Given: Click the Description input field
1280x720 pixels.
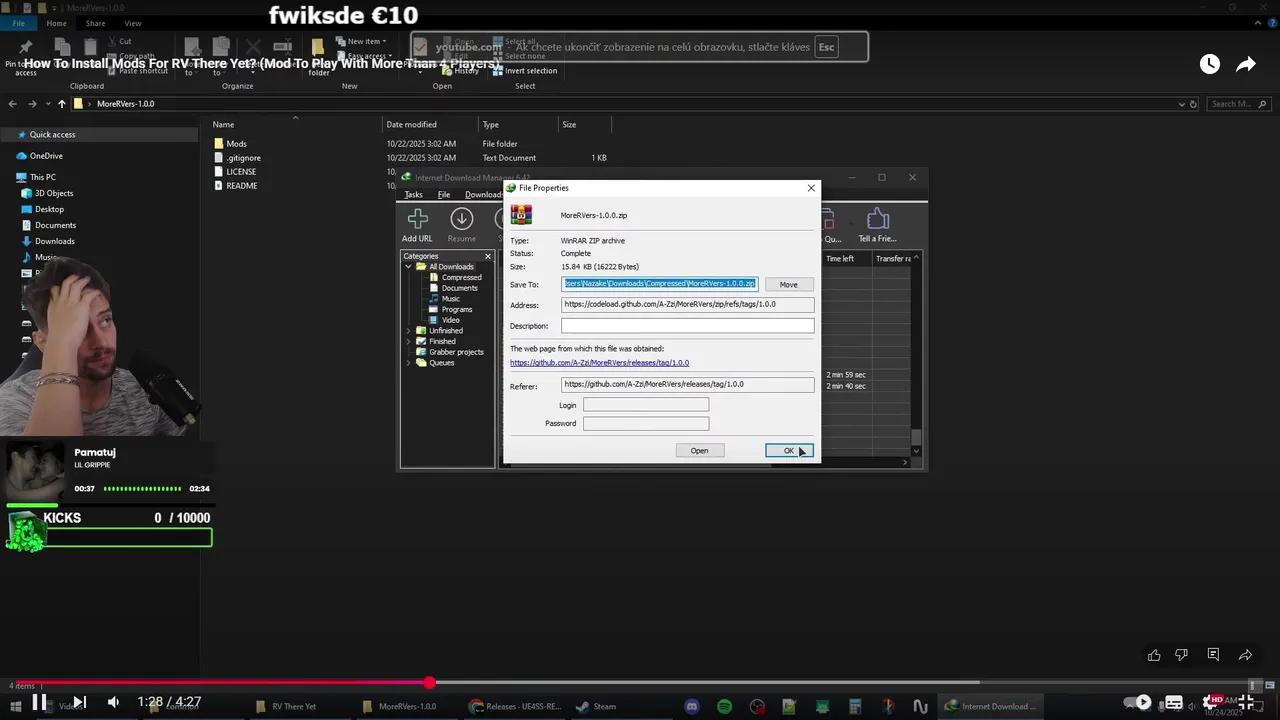Looking at the screenshot, I should click(688, 326).
